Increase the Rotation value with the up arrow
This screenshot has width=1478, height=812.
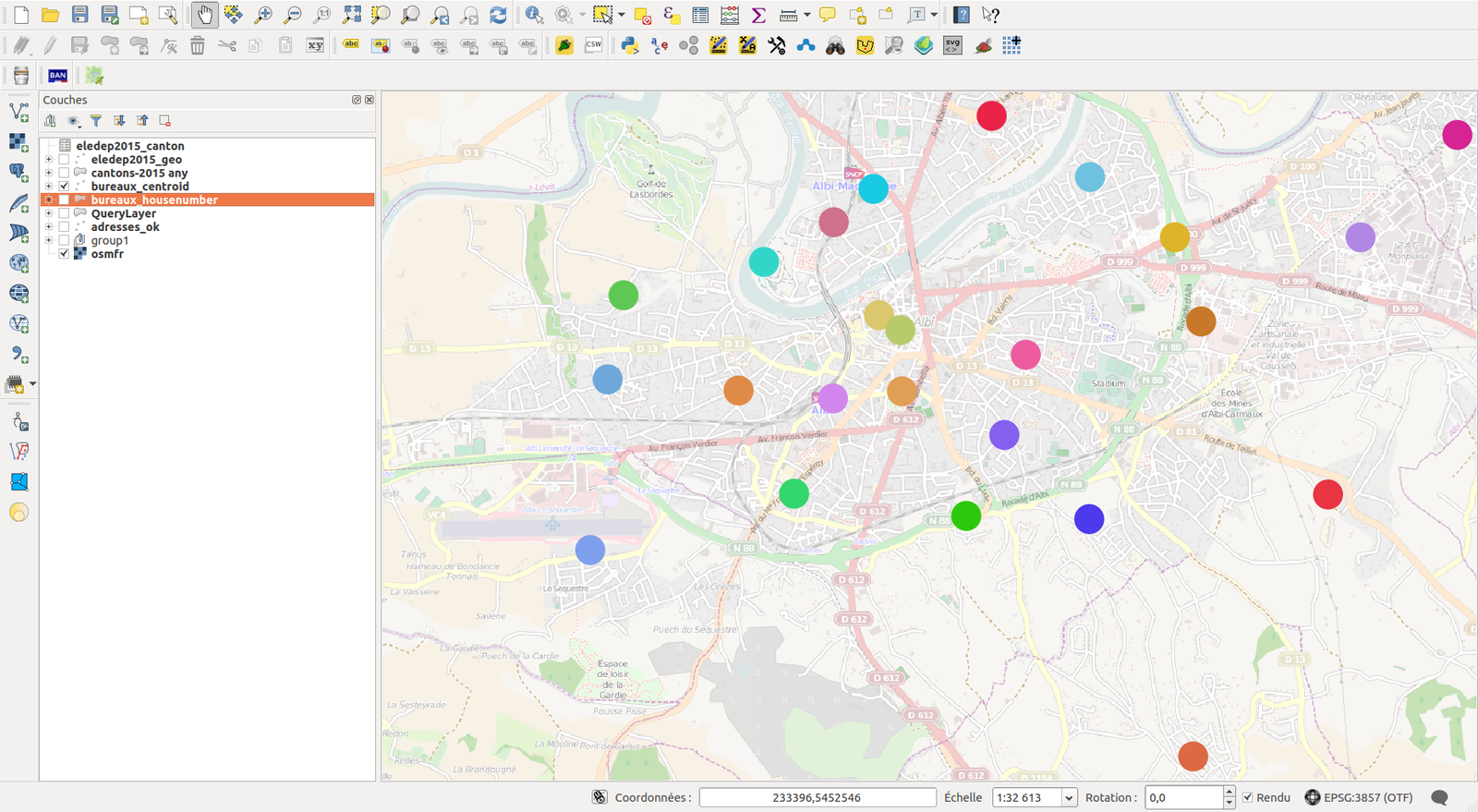tap(1229, 792)
